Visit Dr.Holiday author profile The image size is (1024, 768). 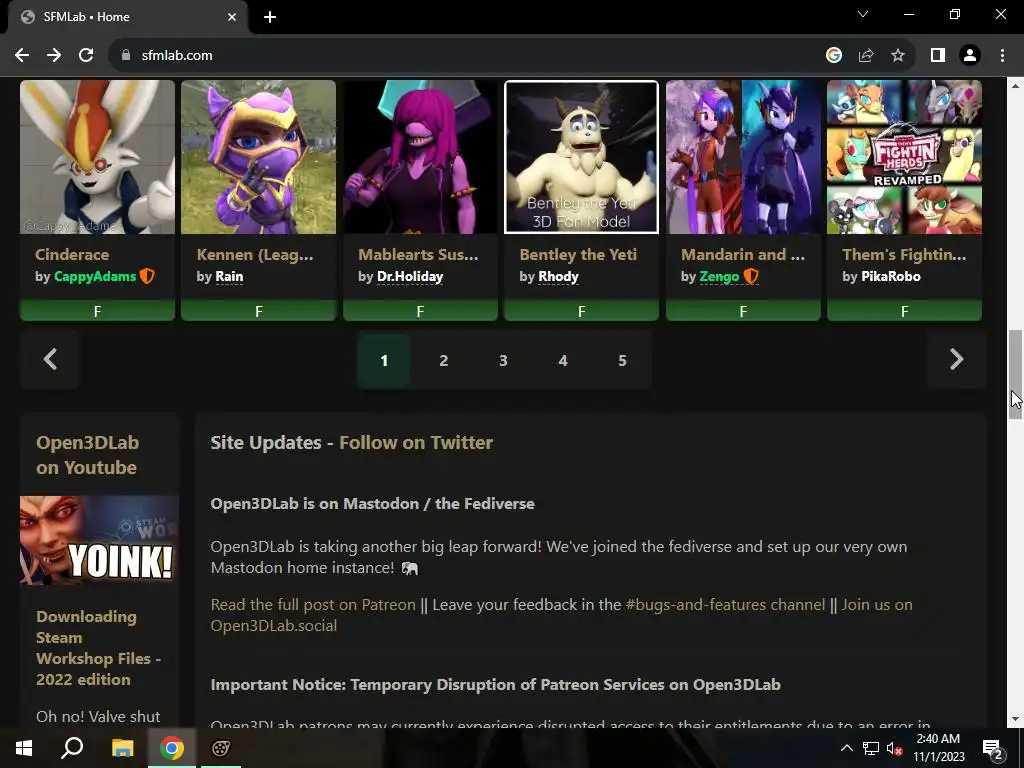tap(410, 277)
